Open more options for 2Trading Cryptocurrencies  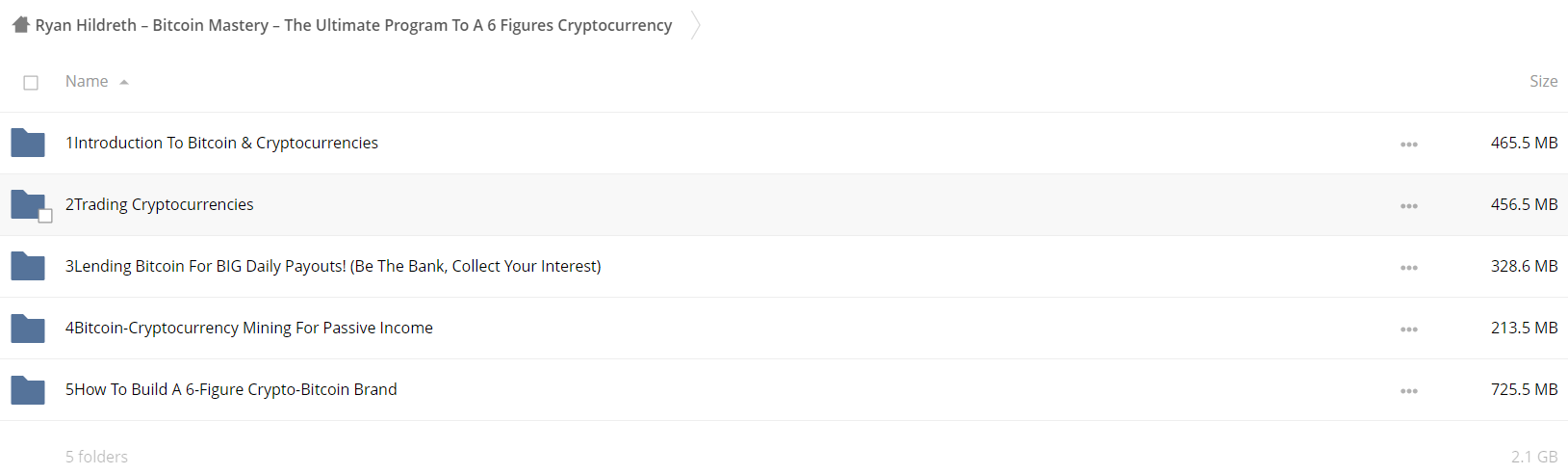[1409, 206]
